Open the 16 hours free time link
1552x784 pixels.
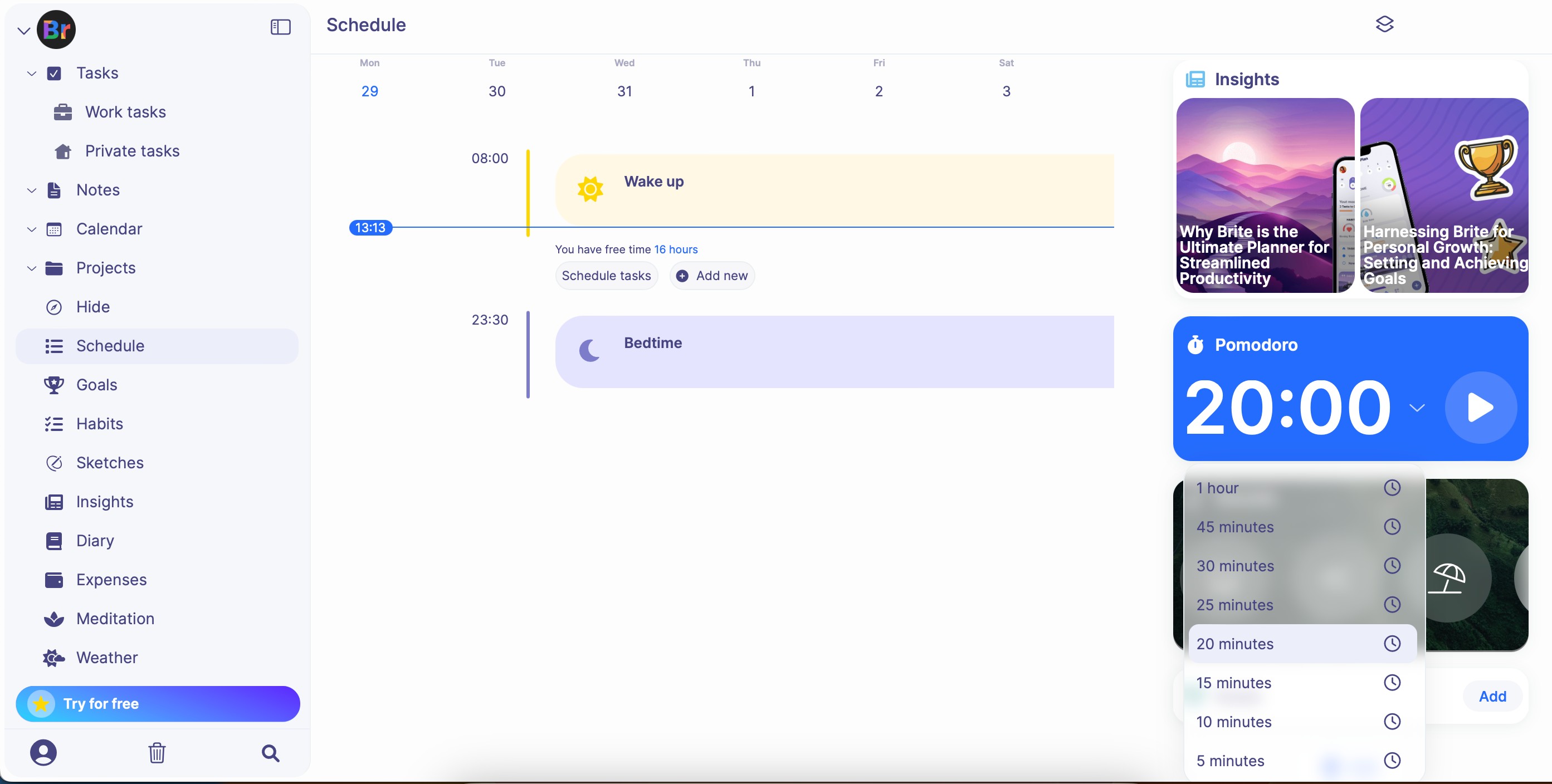coord(675,249)
